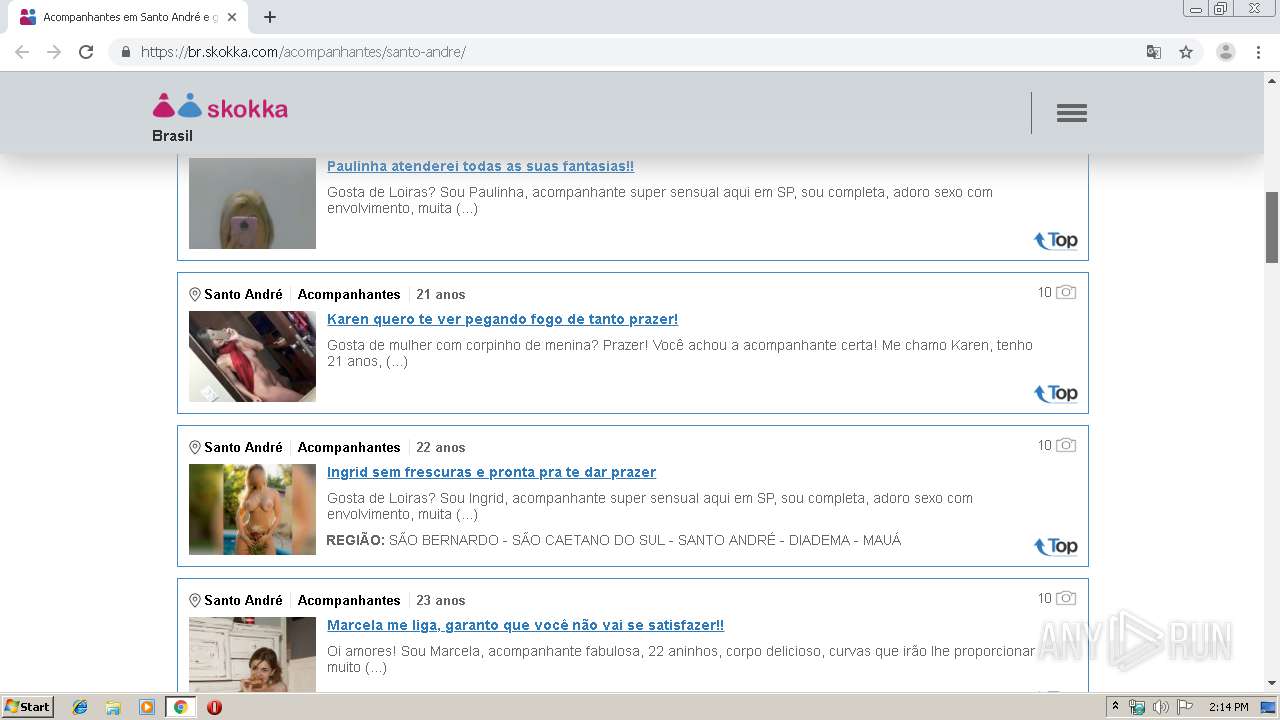Open Internet Explorer in taskbar
1280x720 pixels.
click(80, 707)
